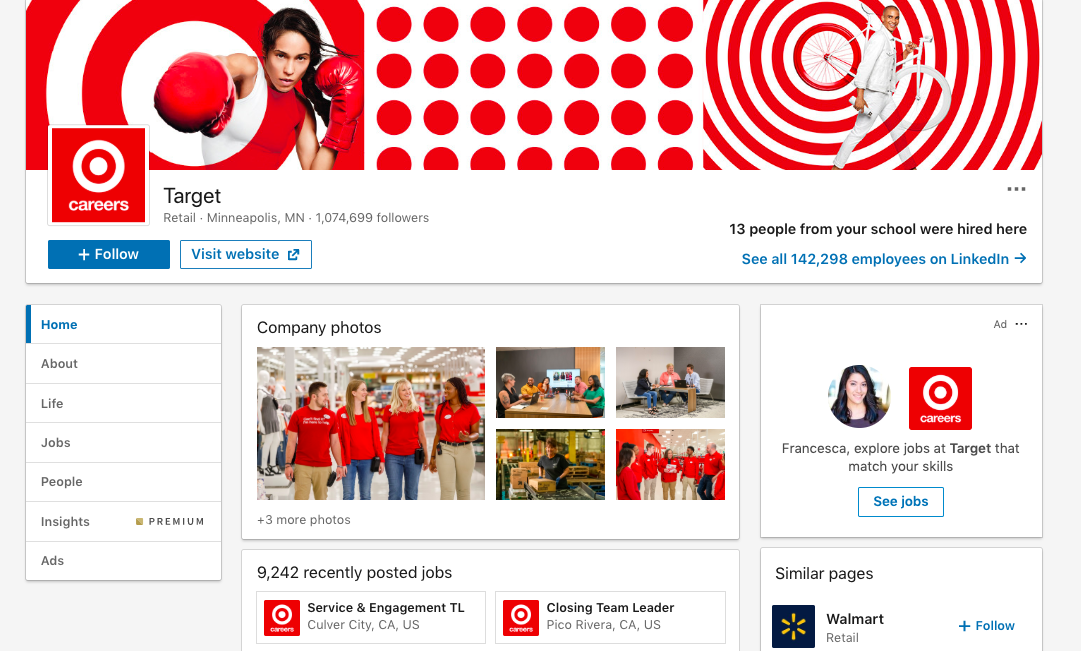
Task: Open the warehouse worker company photo
Action: click(x=550, y=464)
